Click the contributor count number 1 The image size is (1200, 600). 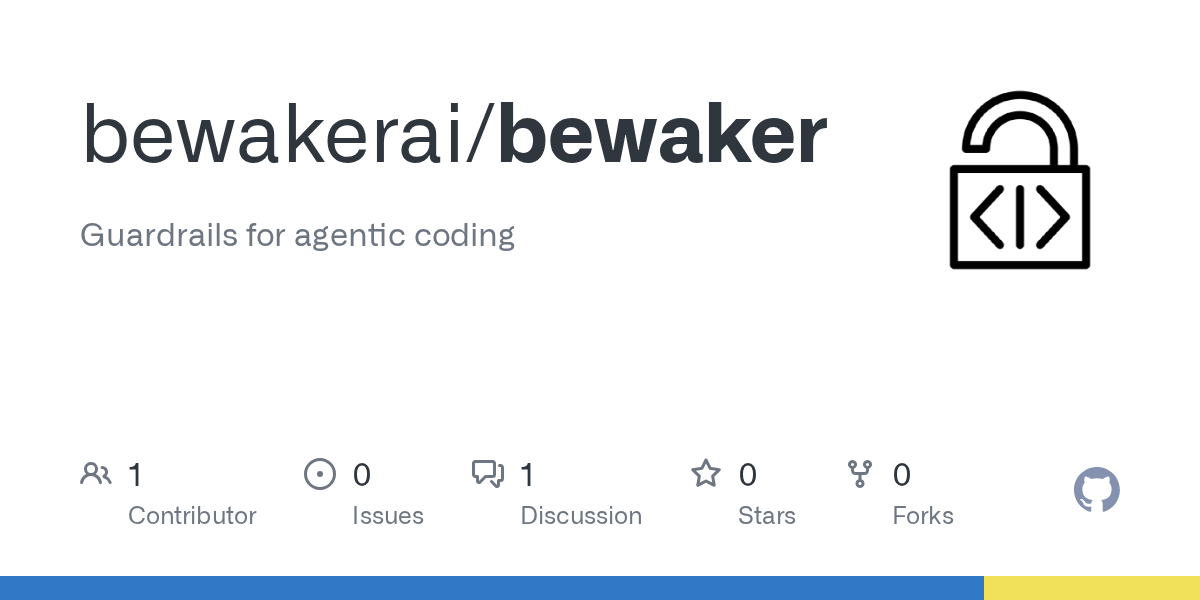point(135,475)
